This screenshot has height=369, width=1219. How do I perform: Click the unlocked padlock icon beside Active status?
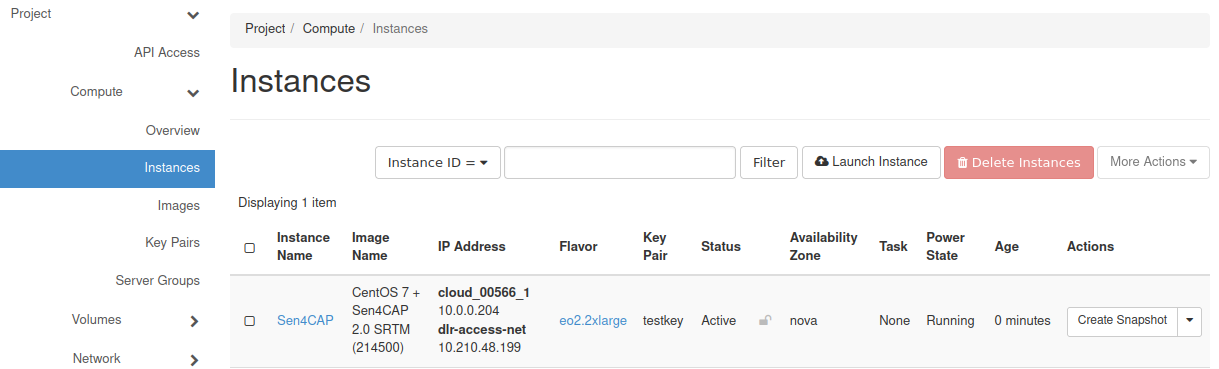tap(765, 321)
